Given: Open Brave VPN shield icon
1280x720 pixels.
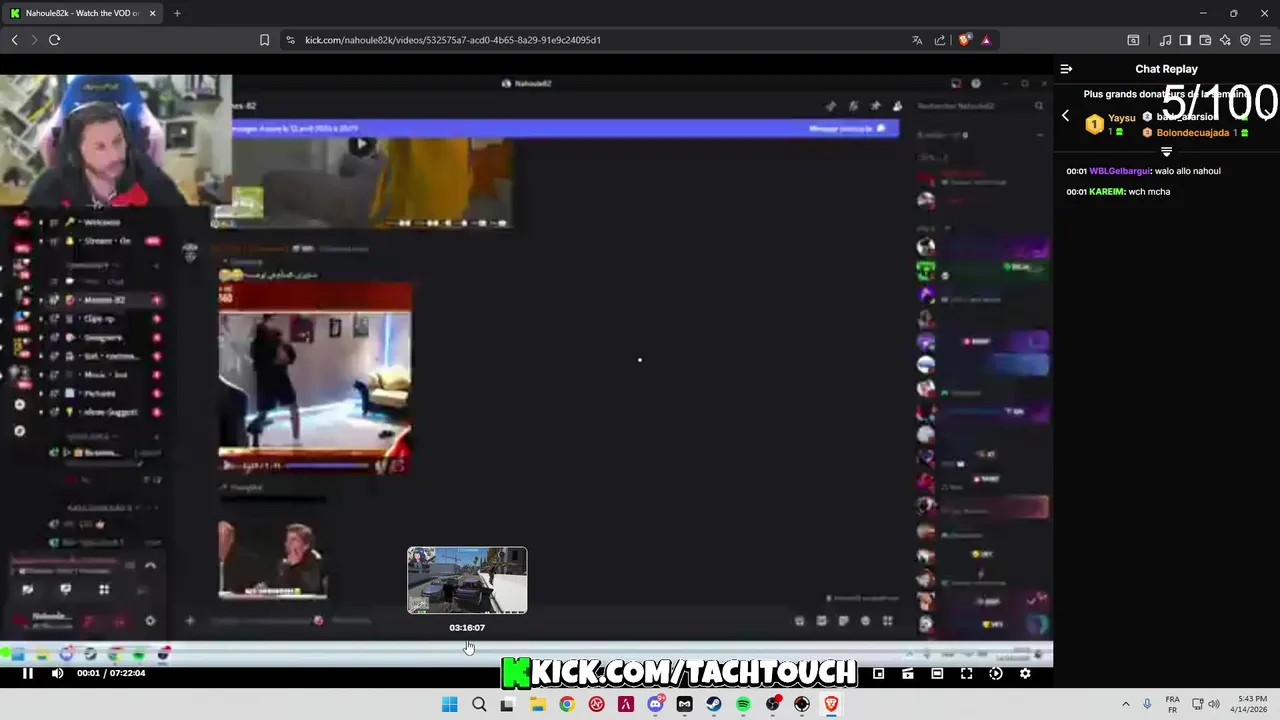Looking at the screenshot, I should pyautogui.click(x=1245, y=40).
